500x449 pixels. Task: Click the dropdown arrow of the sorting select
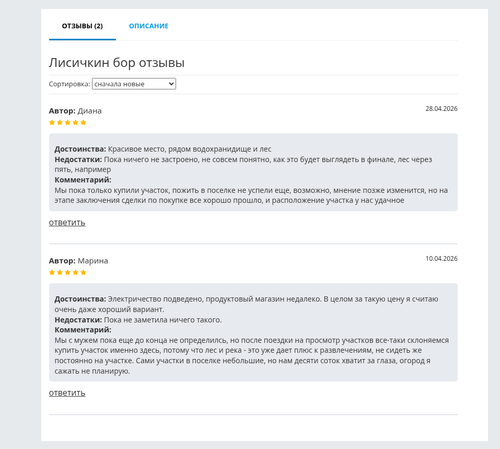click(171, 84)
